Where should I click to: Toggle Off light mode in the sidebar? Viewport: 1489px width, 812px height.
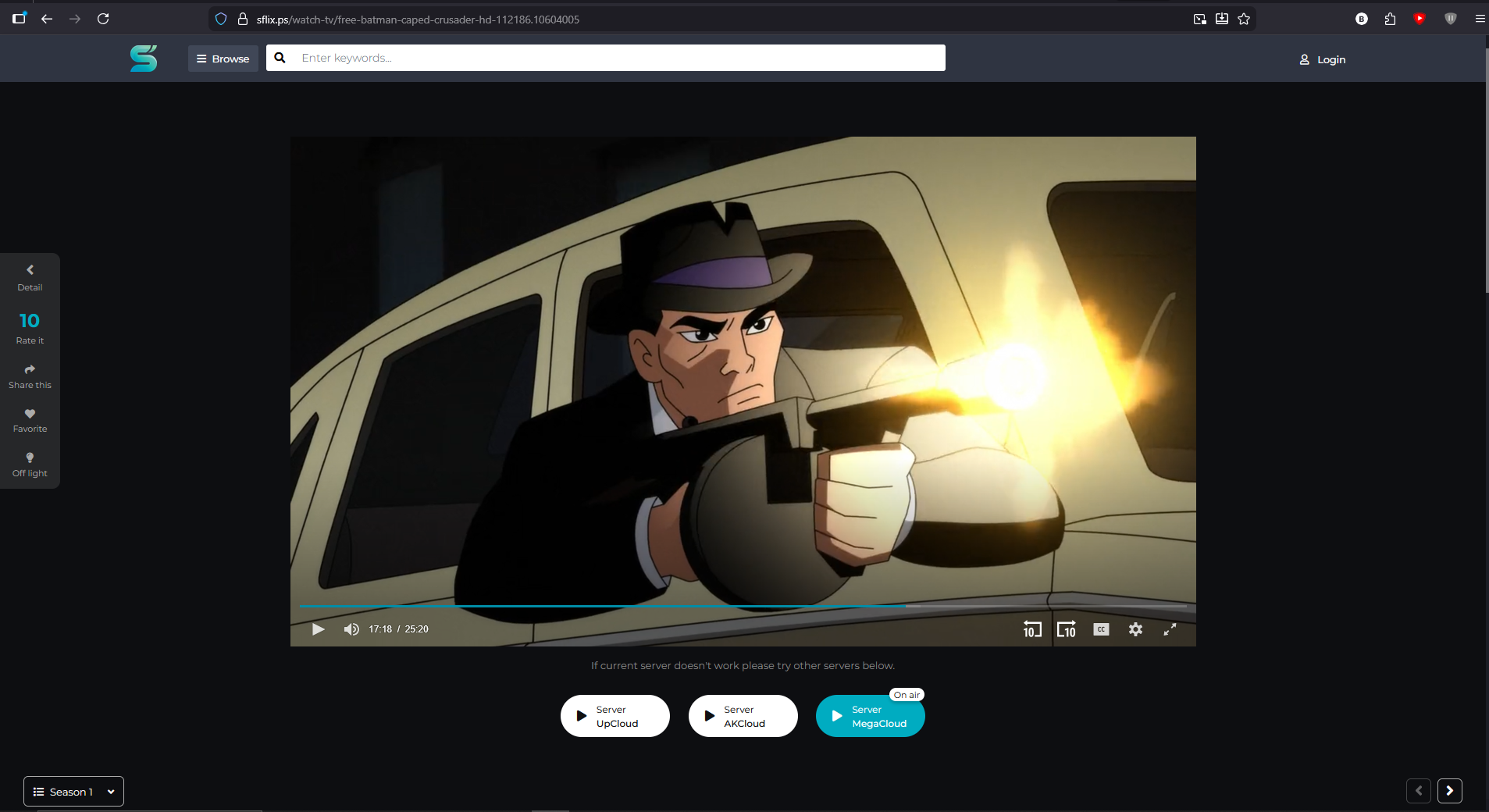point(29,464)
